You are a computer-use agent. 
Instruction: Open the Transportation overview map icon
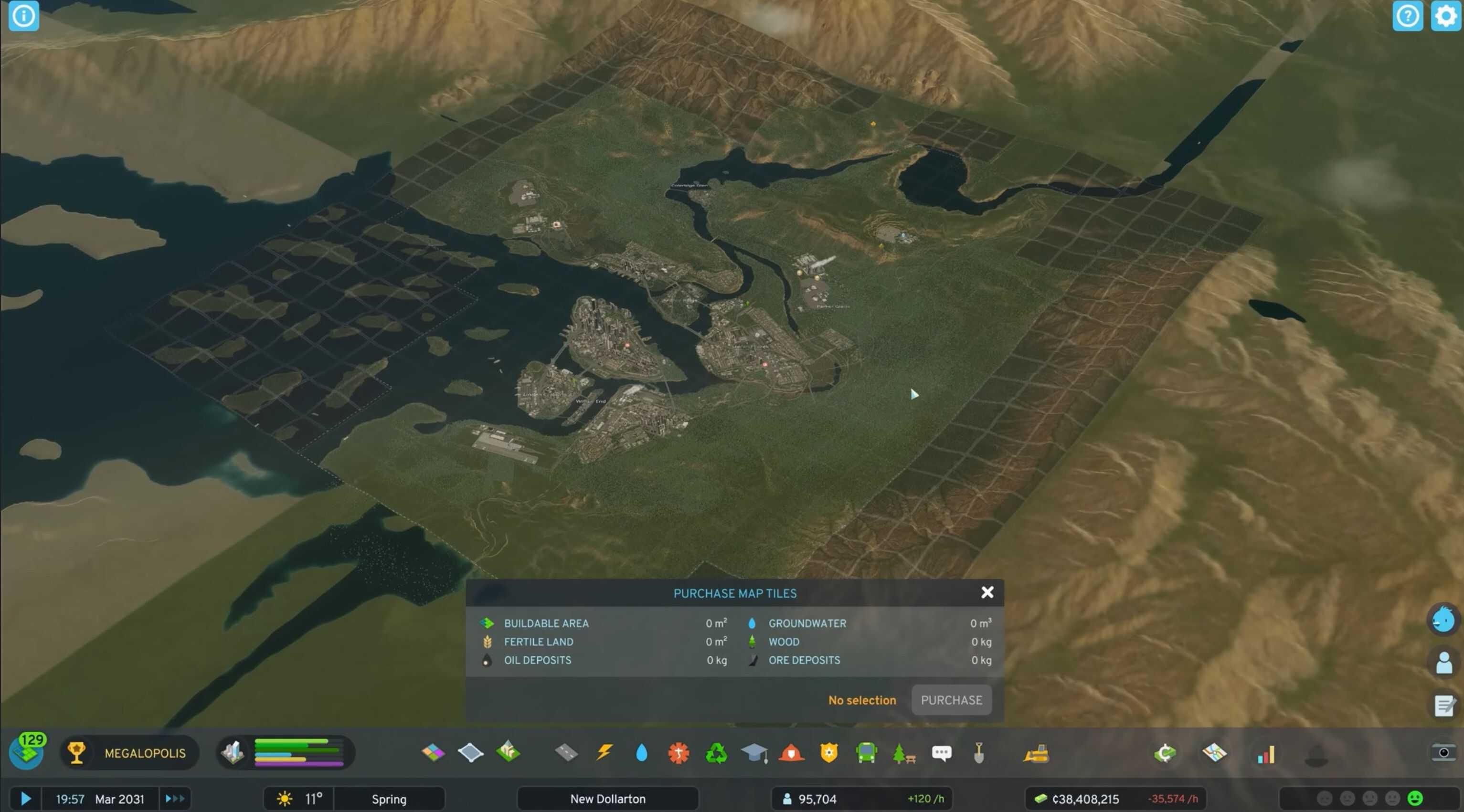click(x=1214, y=753)
